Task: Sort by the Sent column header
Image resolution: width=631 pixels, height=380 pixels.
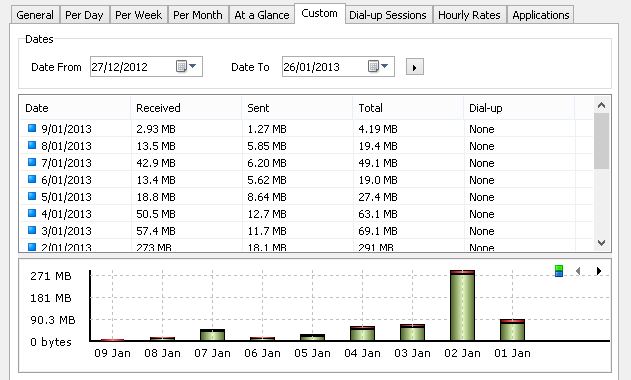Action: coord(297,108)
